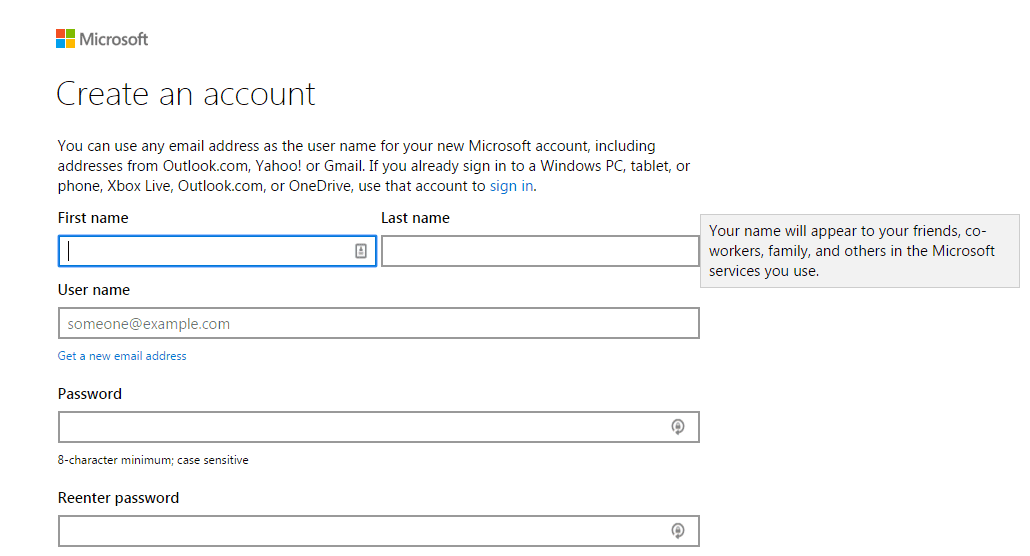This screenshot has height=556, width=1030.
Task: Click into the Last name field
Action: point(540,251)
